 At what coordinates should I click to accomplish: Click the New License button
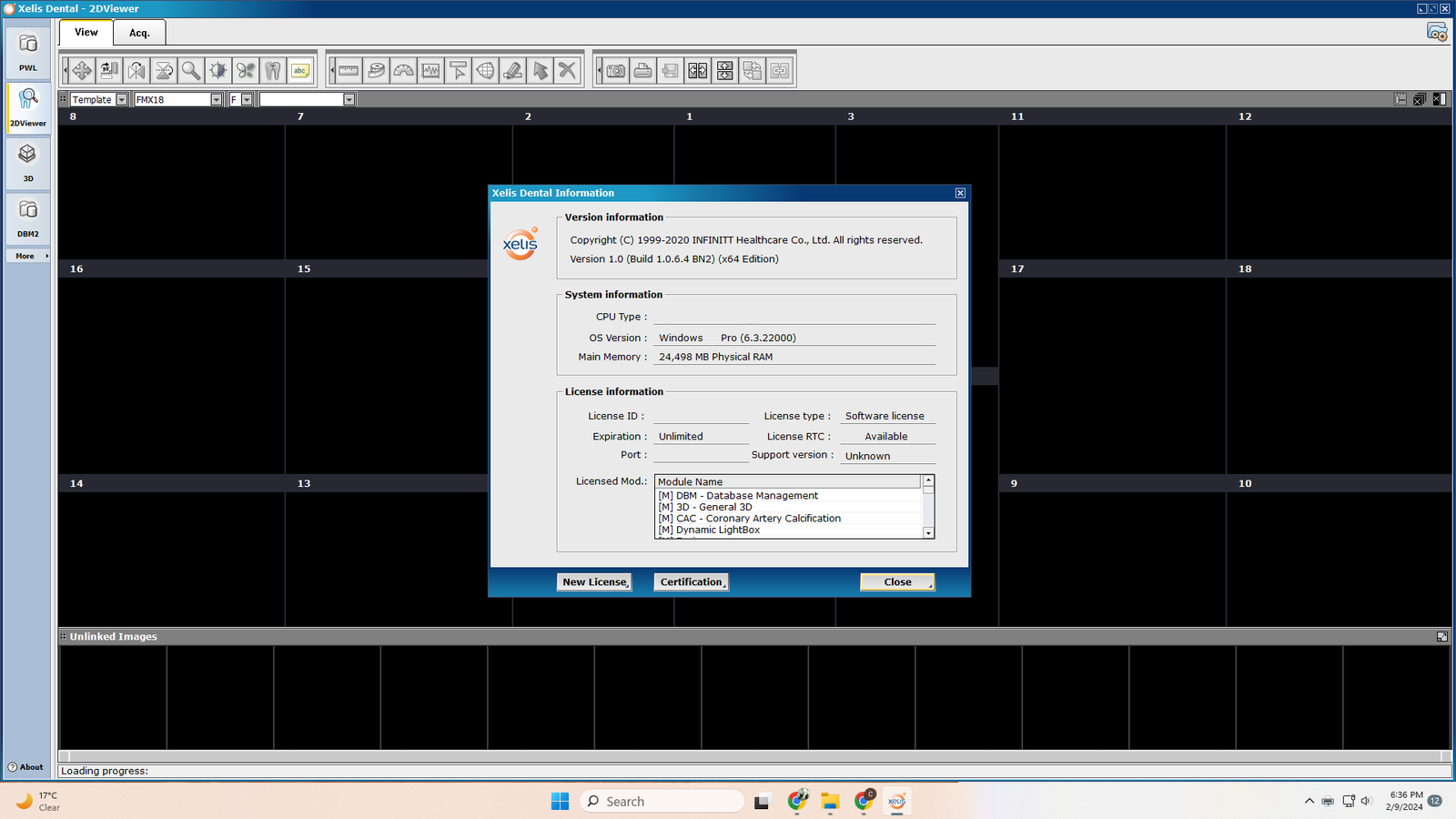click(x=594, y=582)
